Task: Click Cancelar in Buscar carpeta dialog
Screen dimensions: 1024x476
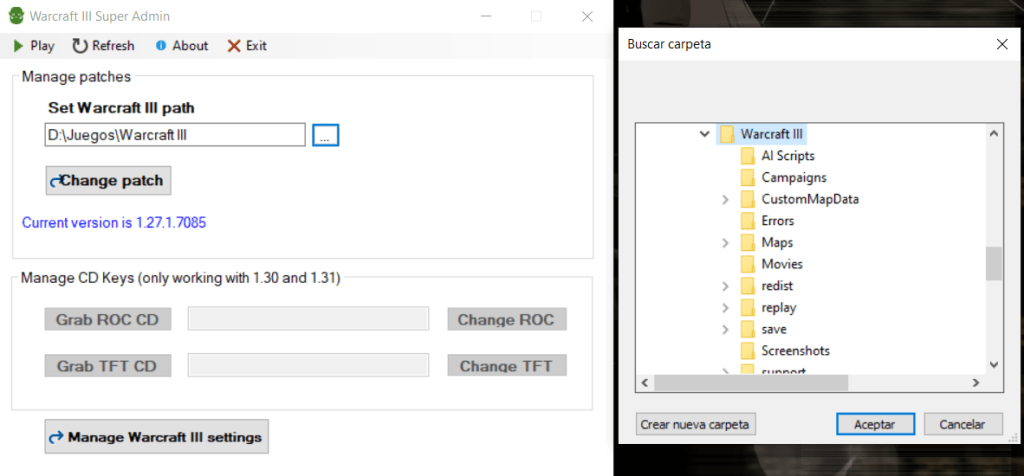Action: pos(962,424)
